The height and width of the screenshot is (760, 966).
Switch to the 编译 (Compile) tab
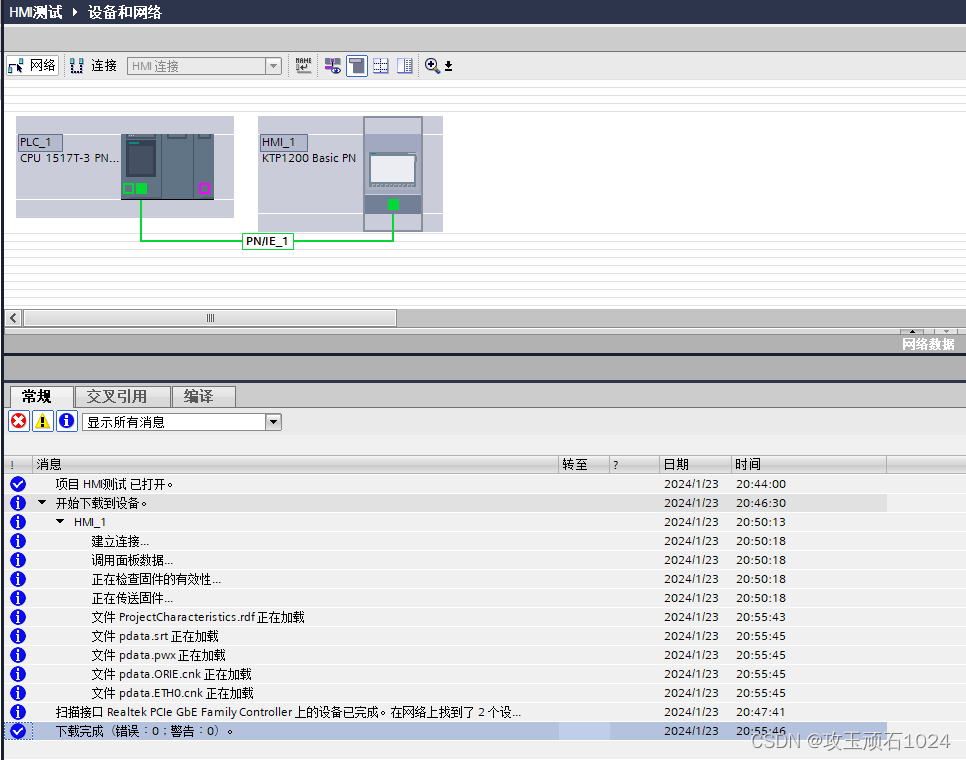coord(203,396)
